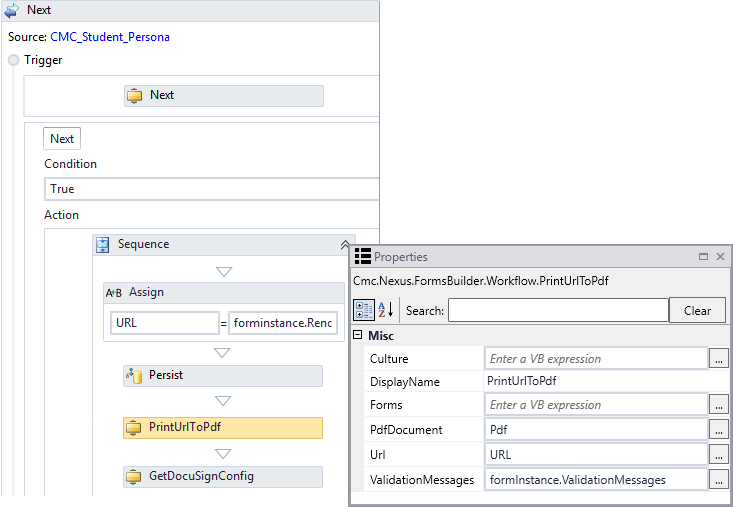Click the Persist activity icon
Image resolution: width=733 pixels, height=507 pixels.
click(x=134, y=375)
